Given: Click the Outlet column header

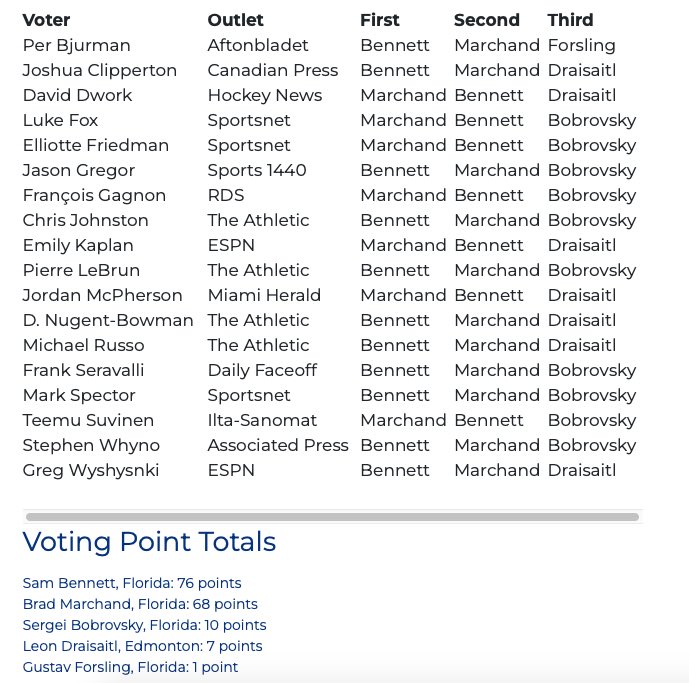Looking at the screenshot, I should 235,20.
